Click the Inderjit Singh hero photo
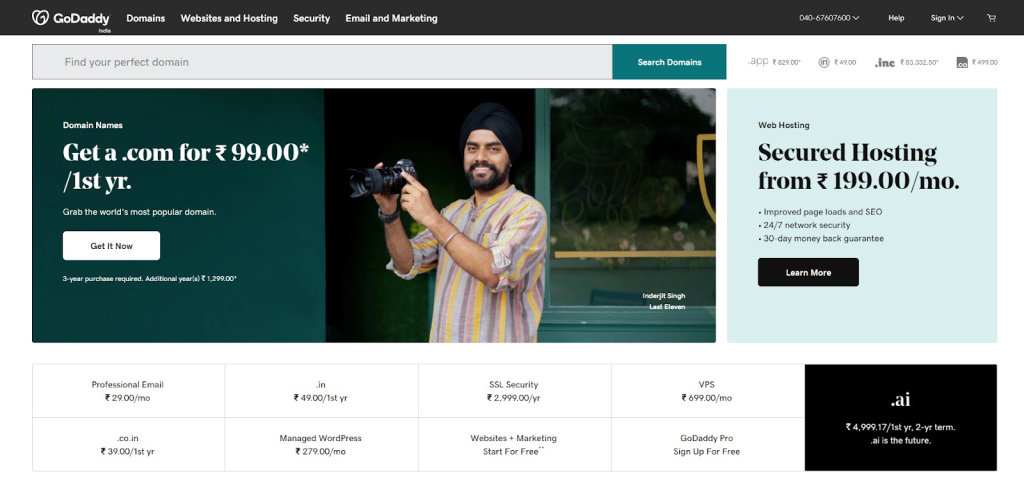 click(x=520, y=215)
